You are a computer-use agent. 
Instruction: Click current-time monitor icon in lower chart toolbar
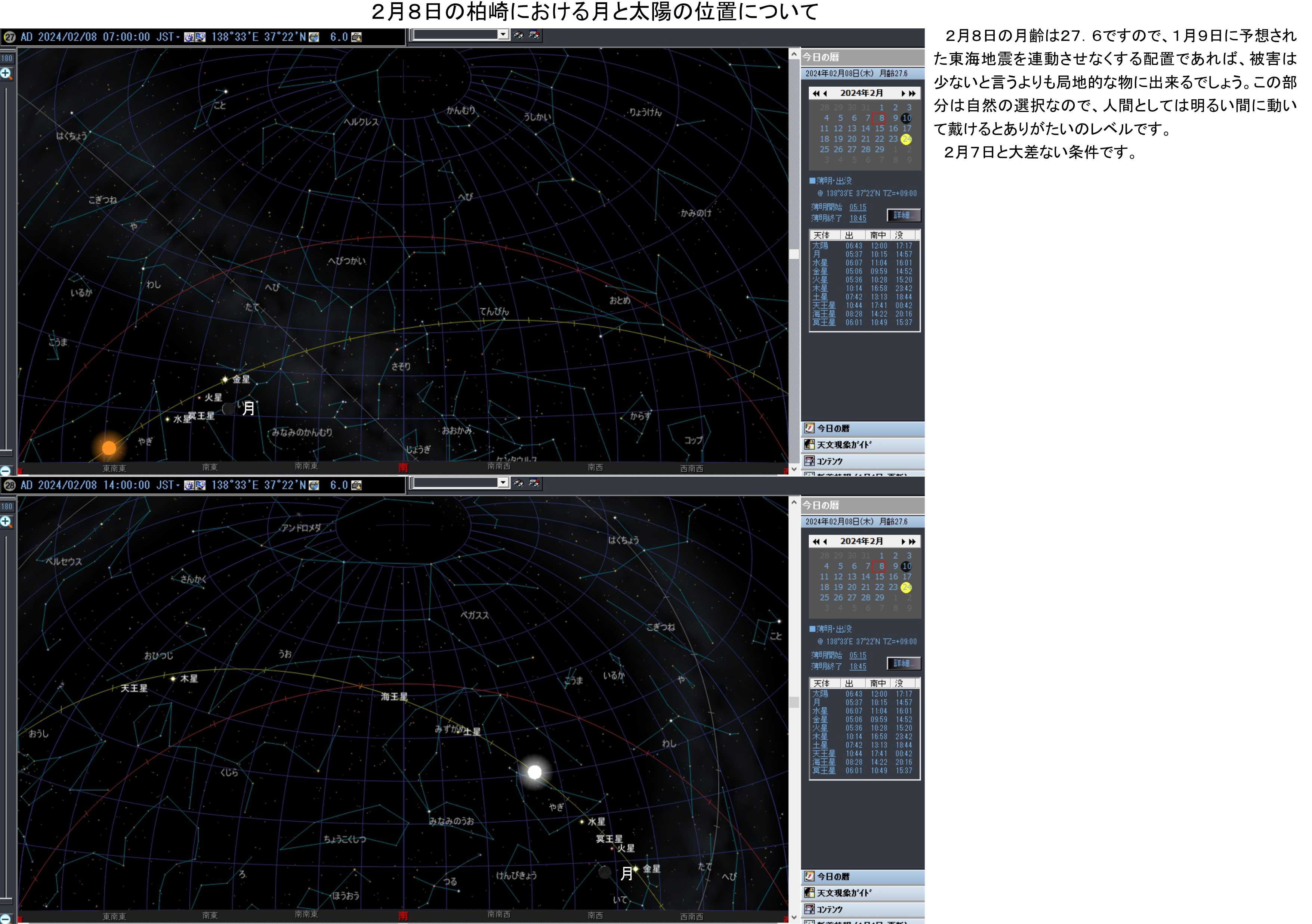(201, 486)
